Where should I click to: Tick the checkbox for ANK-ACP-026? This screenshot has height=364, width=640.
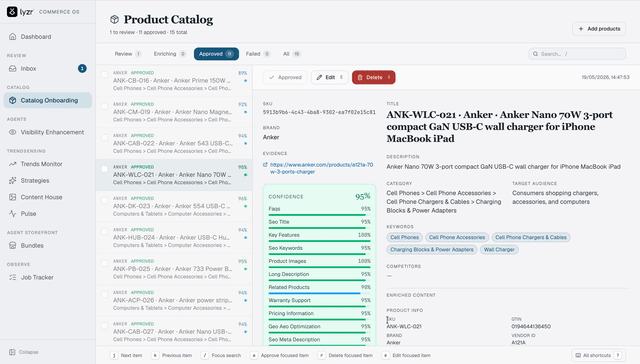pyautogui.click(x=104, y=295)
